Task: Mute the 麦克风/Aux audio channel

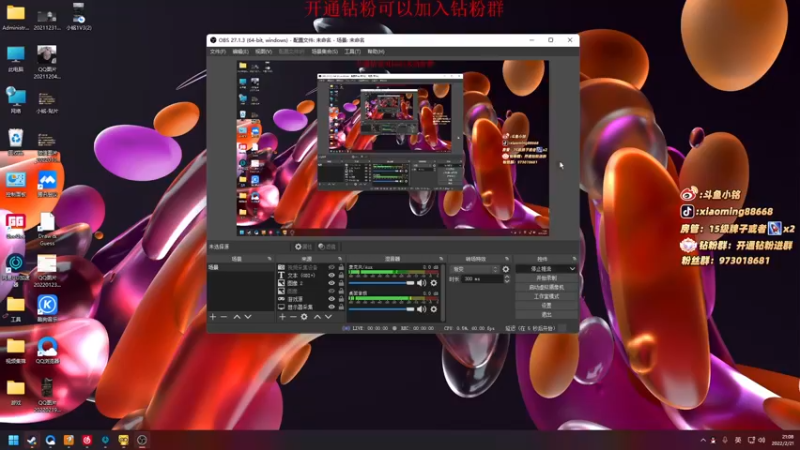Action: (x=421, y=283)
